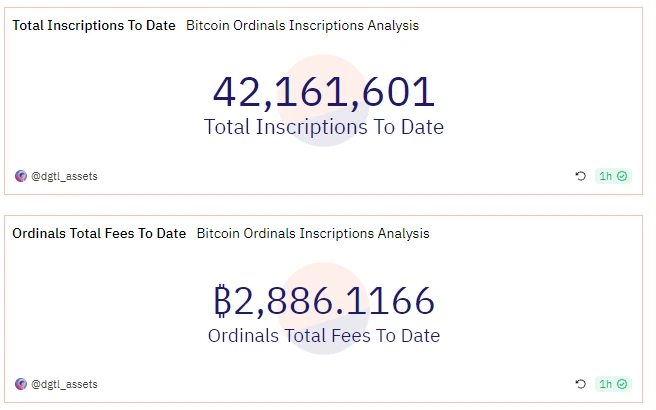
Task: Visit @dgtl_assets profile from Ordinals Fees panel
Action: (x=64, y=384)
